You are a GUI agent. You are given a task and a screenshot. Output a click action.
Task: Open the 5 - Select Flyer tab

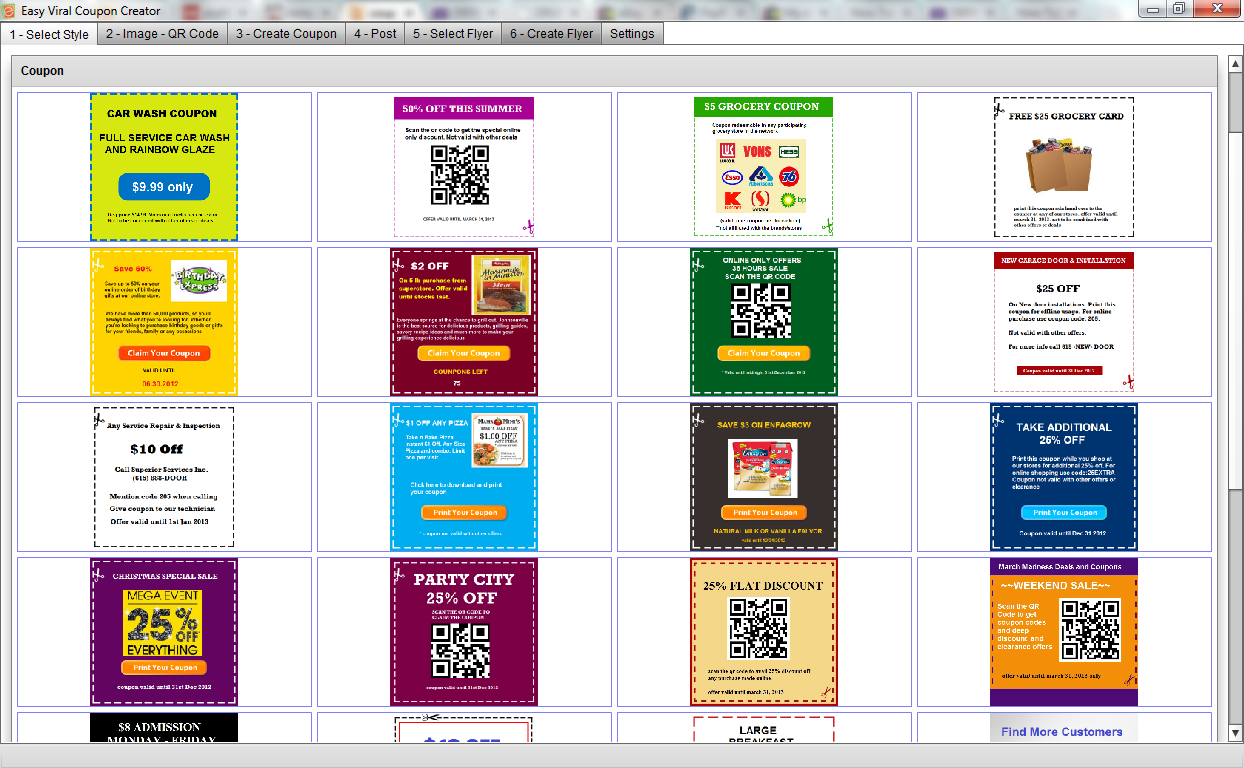[x=453, y=33]
